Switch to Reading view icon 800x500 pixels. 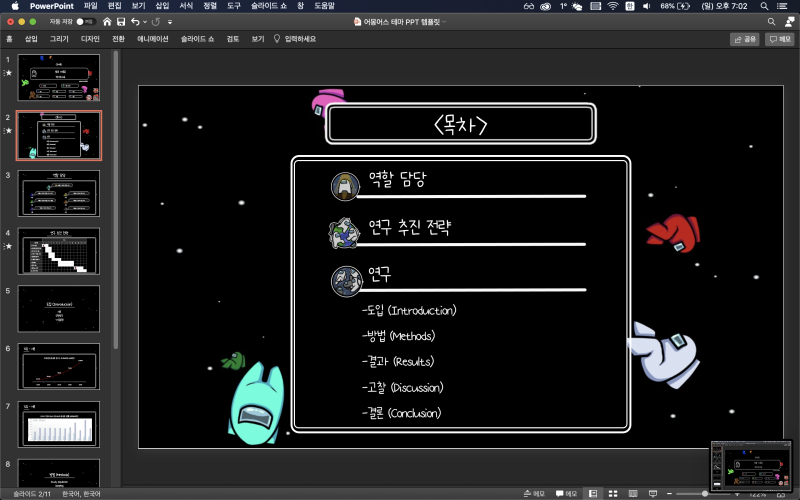633,493
